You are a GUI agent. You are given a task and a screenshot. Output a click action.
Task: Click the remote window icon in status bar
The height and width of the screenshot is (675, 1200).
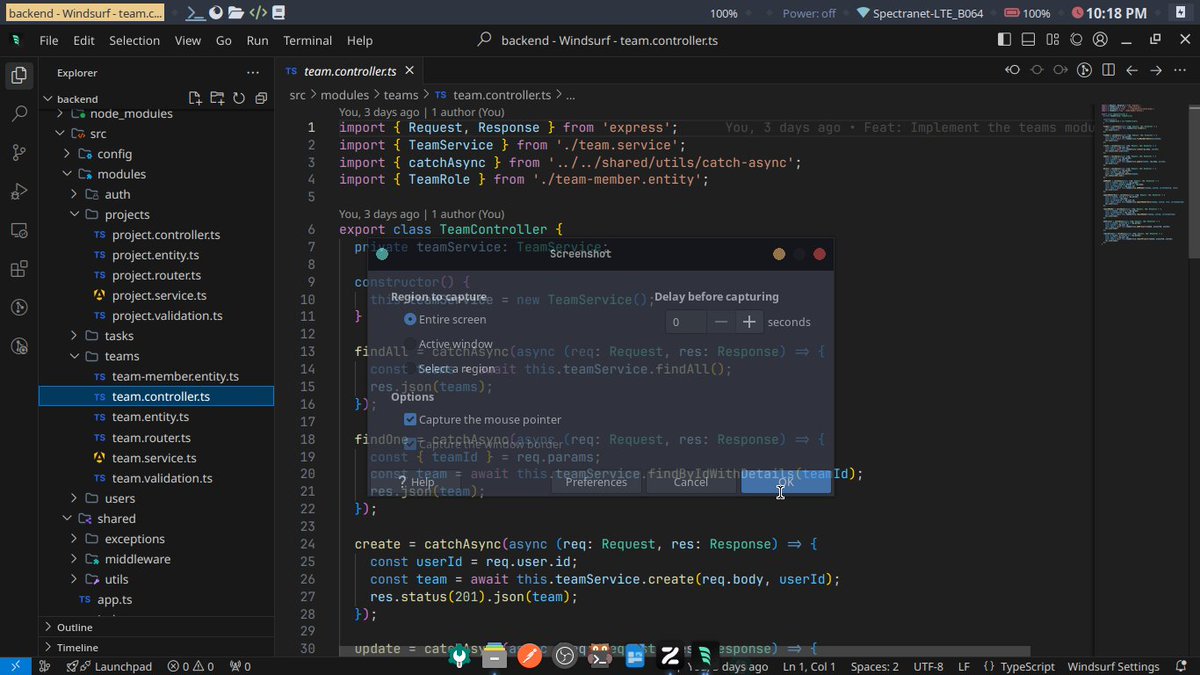click(14, 666)
